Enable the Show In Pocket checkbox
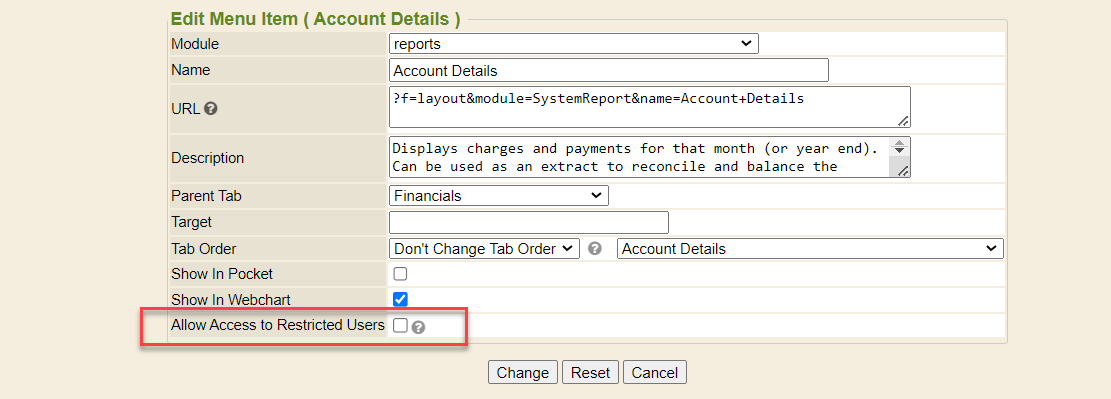 tap(400, 274)
